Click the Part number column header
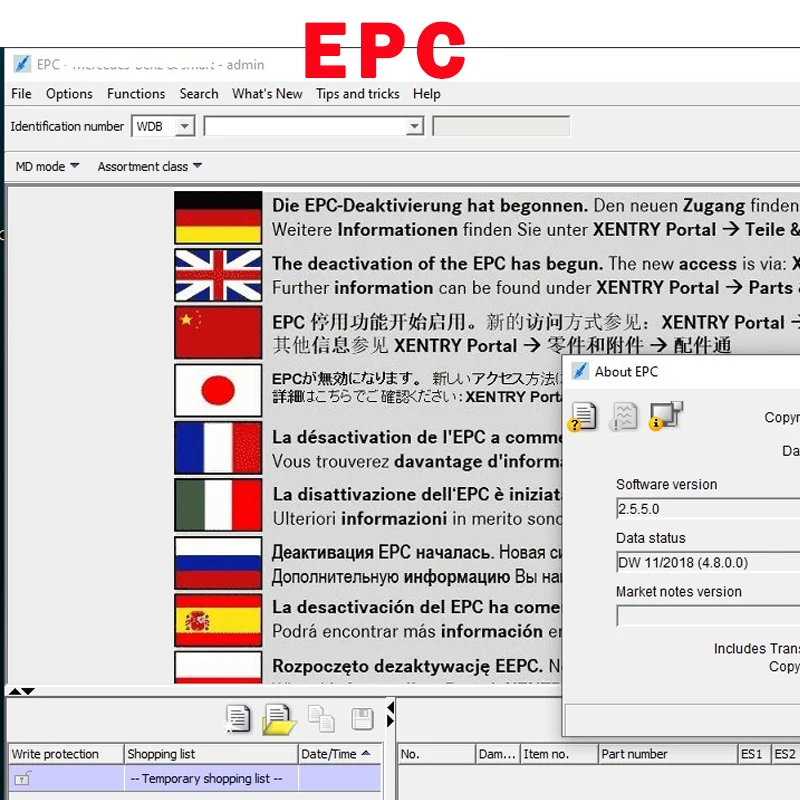Viewport: 800px width, 800px height. (x=668, y=754)
